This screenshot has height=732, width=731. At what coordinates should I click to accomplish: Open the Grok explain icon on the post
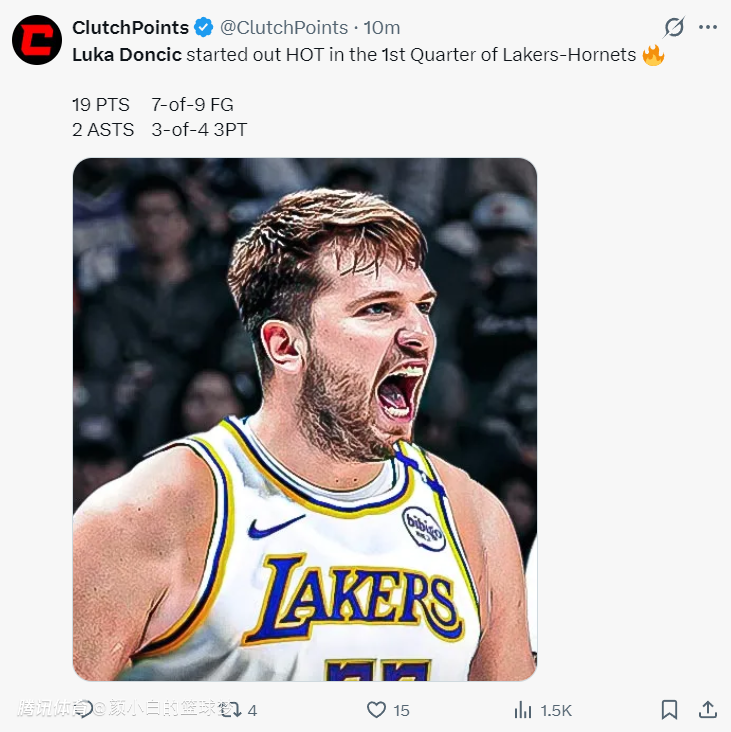click(675, 28)
